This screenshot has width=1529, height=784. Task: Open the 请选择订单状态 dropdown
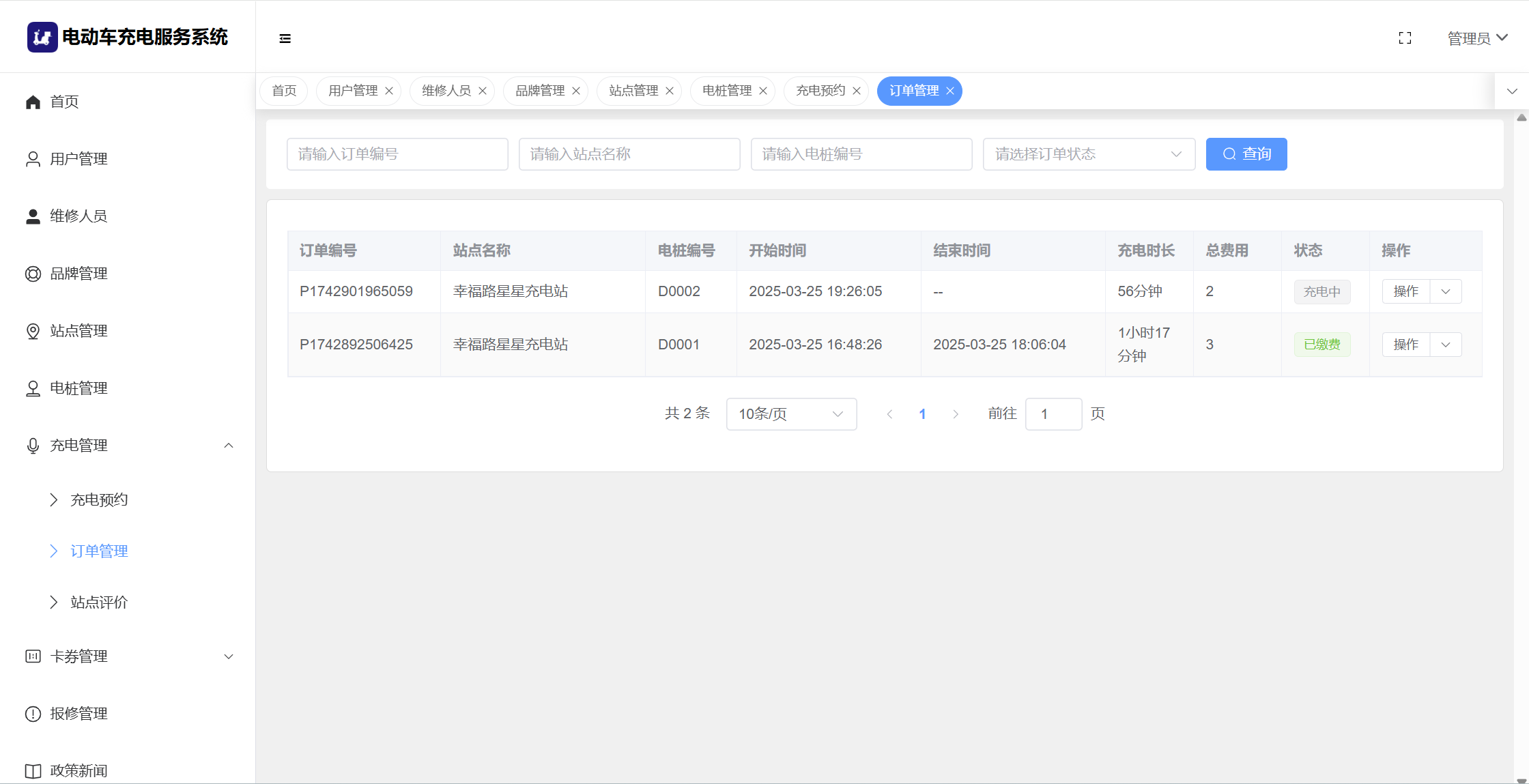1088,154
